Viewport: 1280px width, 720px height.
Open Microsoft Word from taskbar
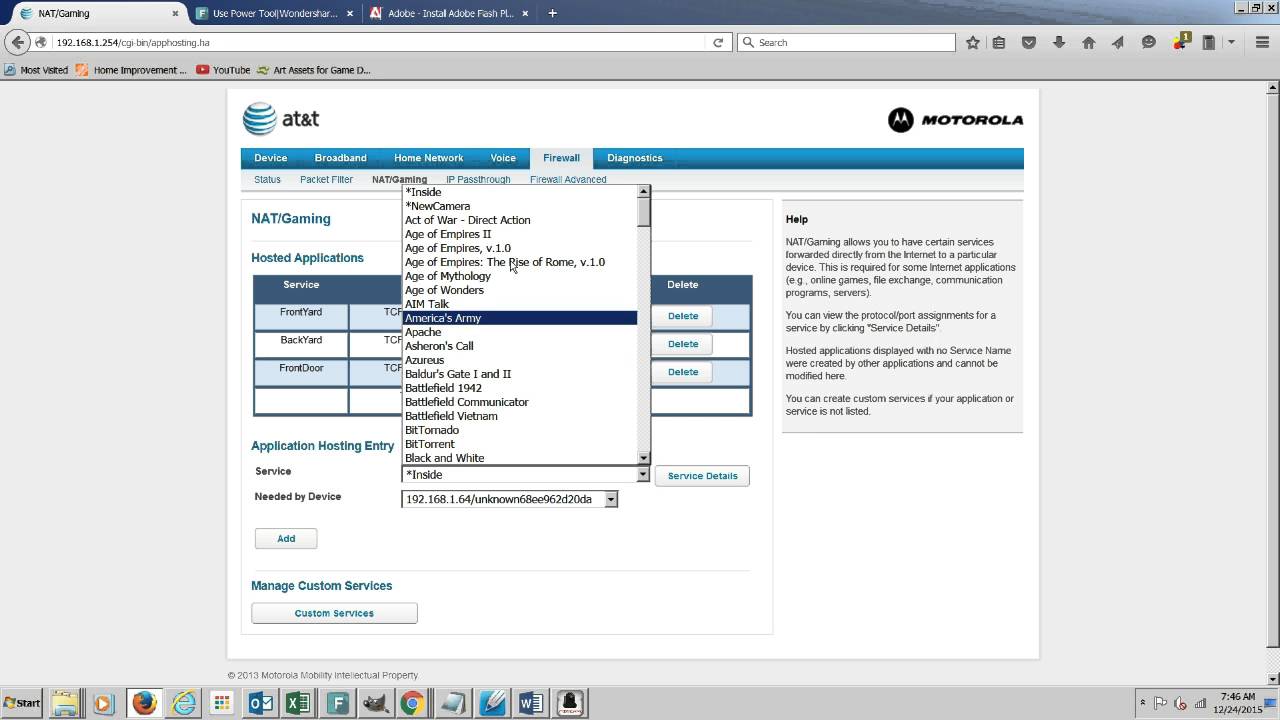tap(531, 703)
